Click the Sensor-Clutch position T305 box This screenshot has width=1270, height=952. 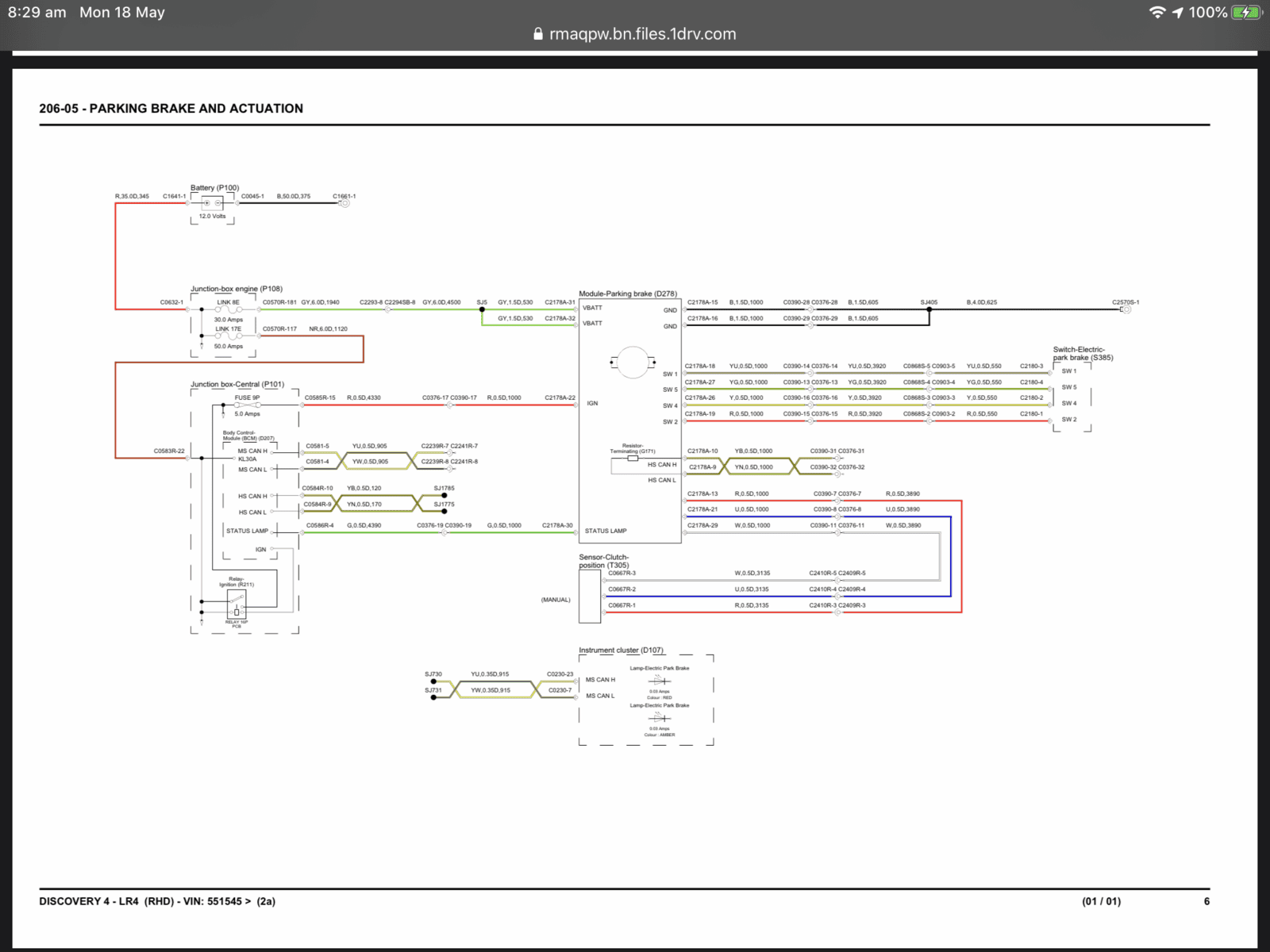click(x=590, y=597)
